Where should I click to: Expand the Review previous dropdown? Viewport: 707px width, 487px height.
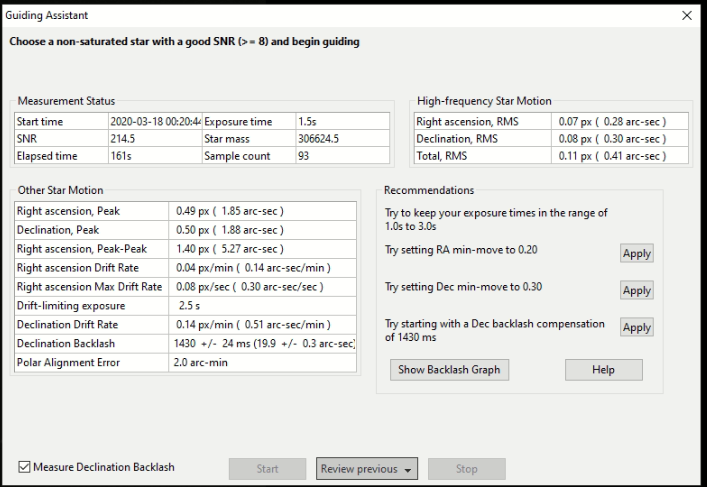366,468
